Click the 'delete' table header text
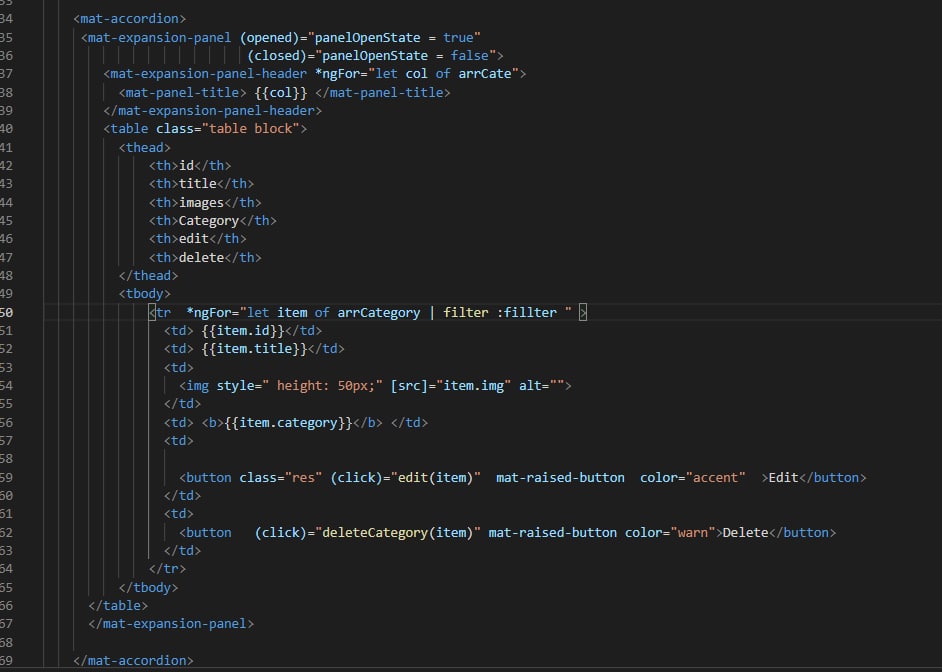This screenshot has height=672, width=942. coord(201,257)
